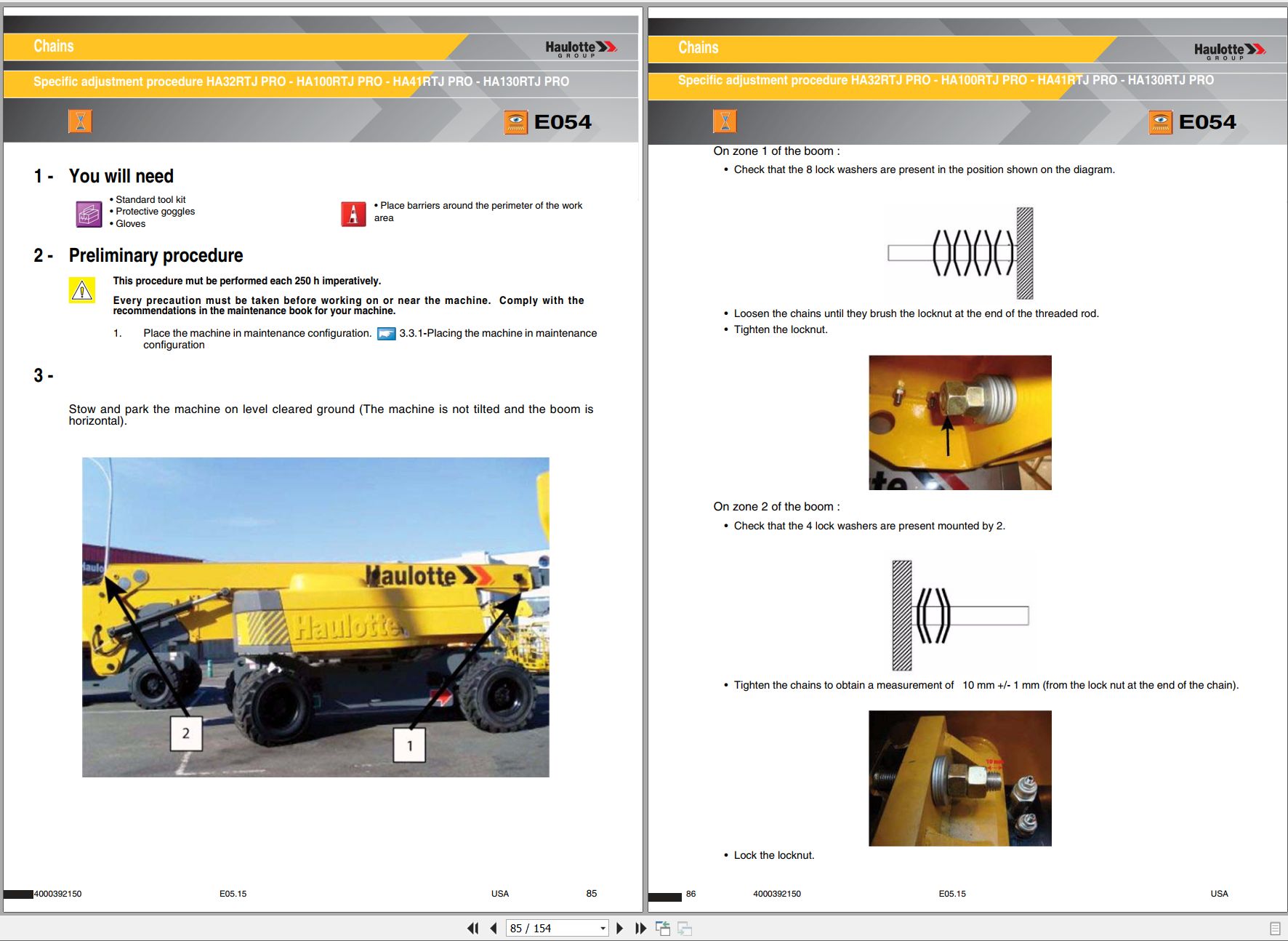Click the machine photo with zone markers
The height and width of the screenshot is (941, 1288).
[x=315, y=617]
